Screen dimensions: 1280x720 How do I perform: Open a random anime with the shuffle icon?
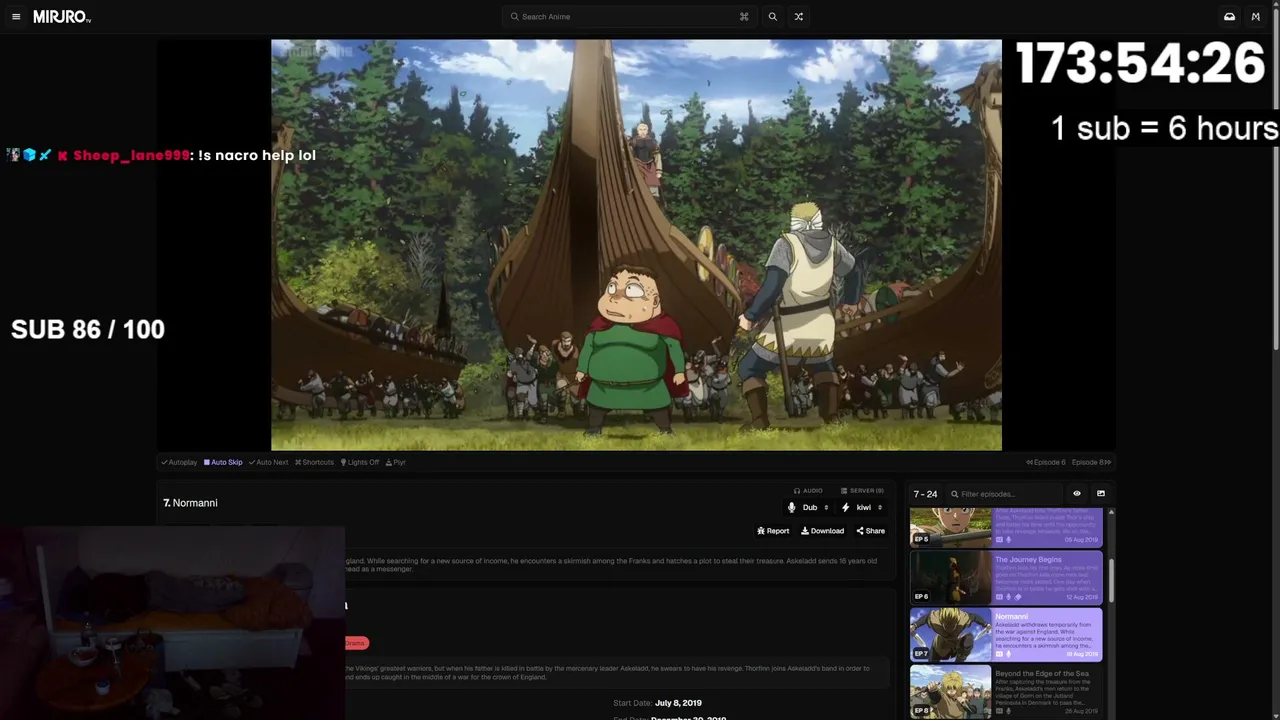798,17
